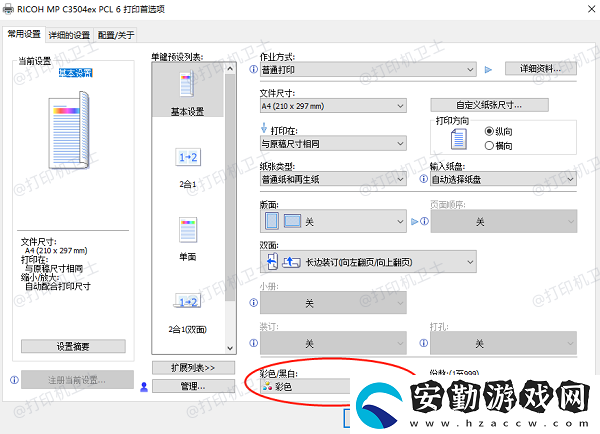Click info icon beside 注册当前设置 button
Screen dimensions: 600x434
(x=14, y=380)
